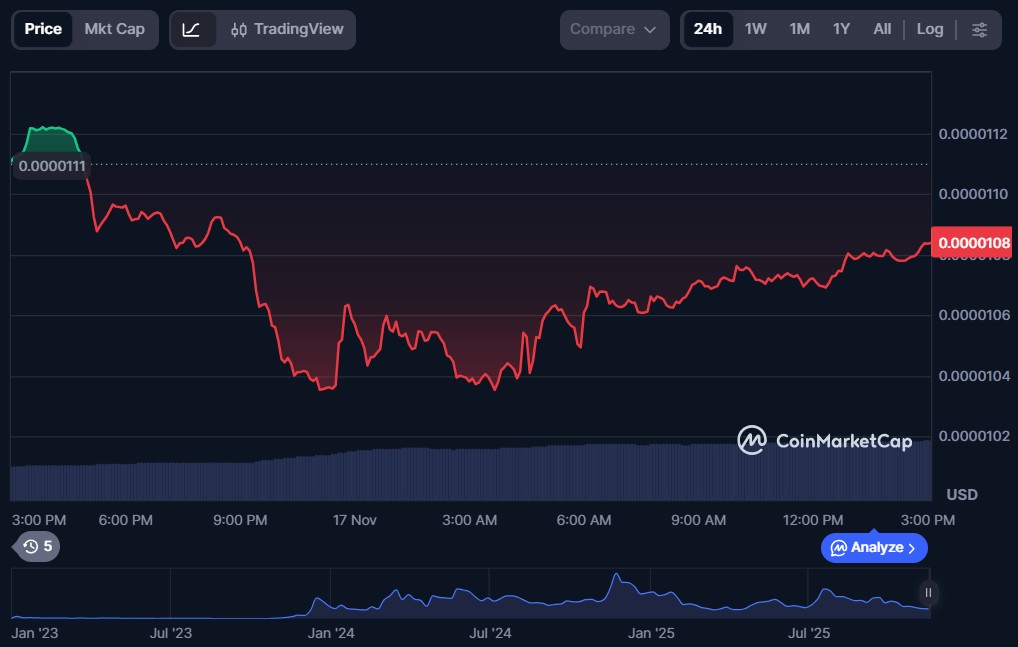Select the 1W time range

click(x=756, y=29)
